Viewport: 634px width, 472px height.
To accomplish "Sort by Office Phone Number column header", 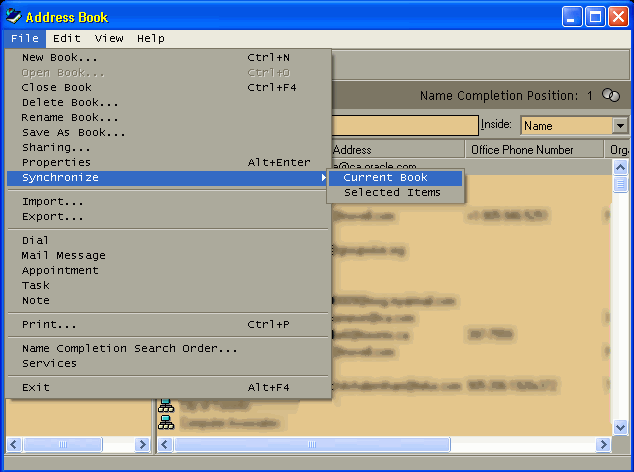I will 534,150.
